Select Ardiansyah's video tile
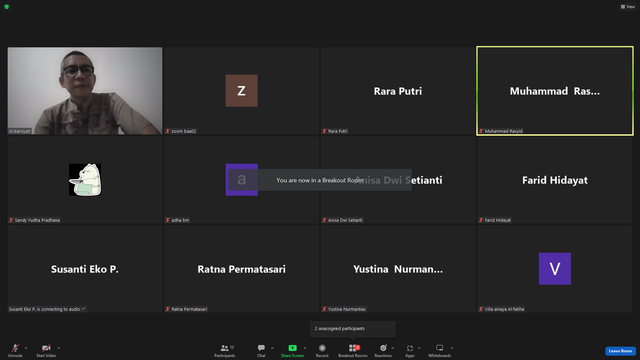Image resolution: width=640 pixels, height=360 pixels. click(x=85, y=91)
